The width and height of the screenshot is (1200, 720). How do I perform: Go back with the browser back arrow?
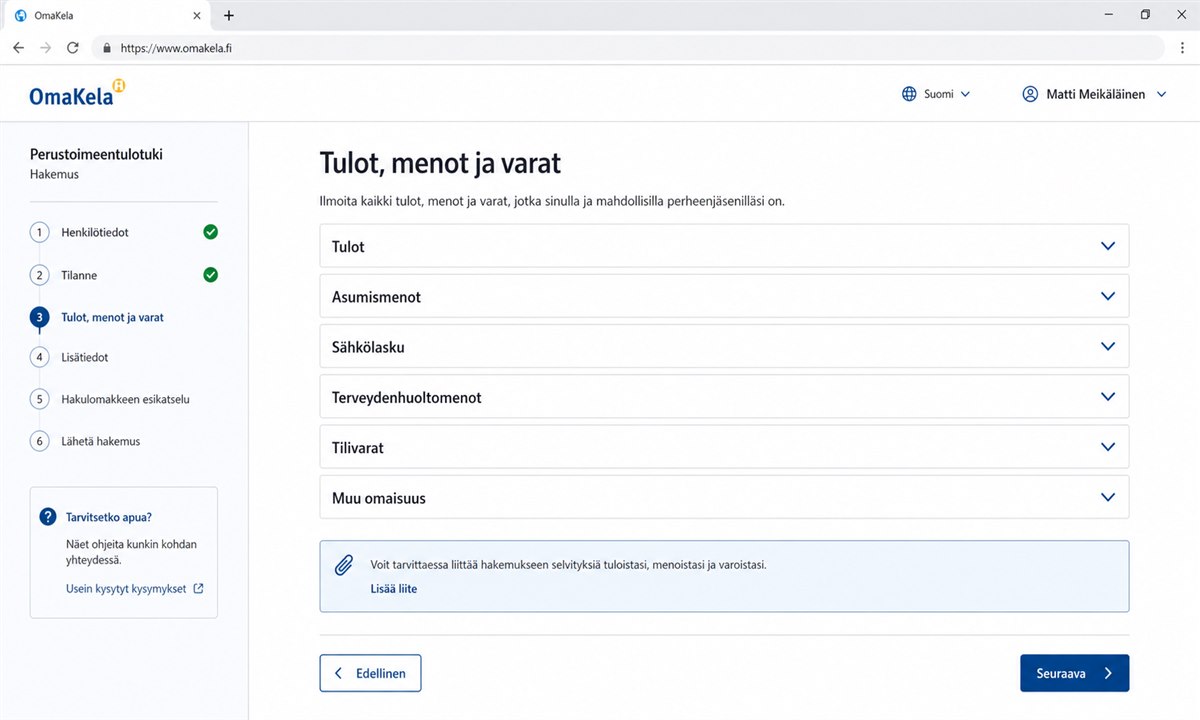click(x=18, y=48)
